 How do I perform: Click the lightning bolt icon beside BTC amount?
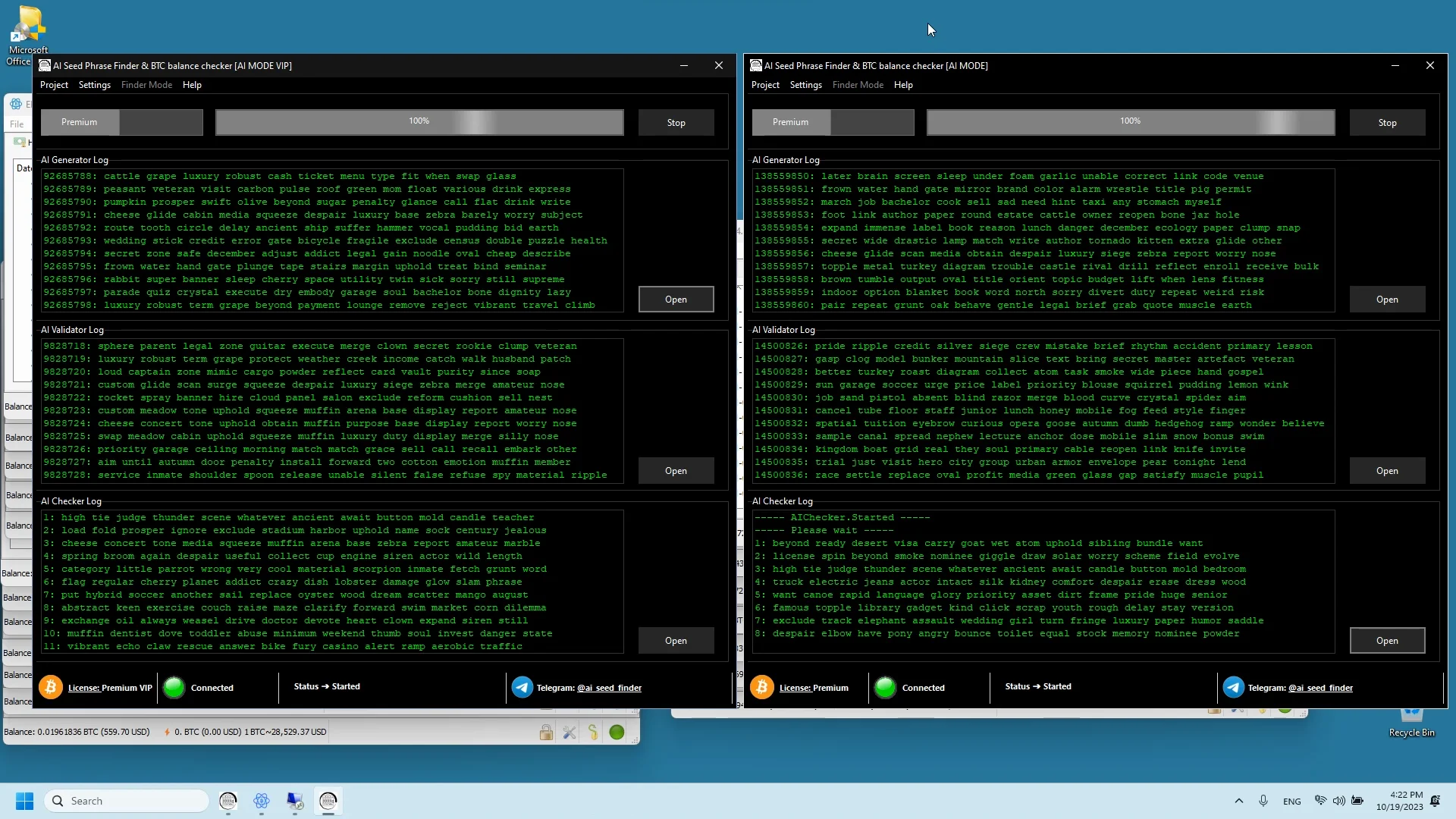[168, 732]
